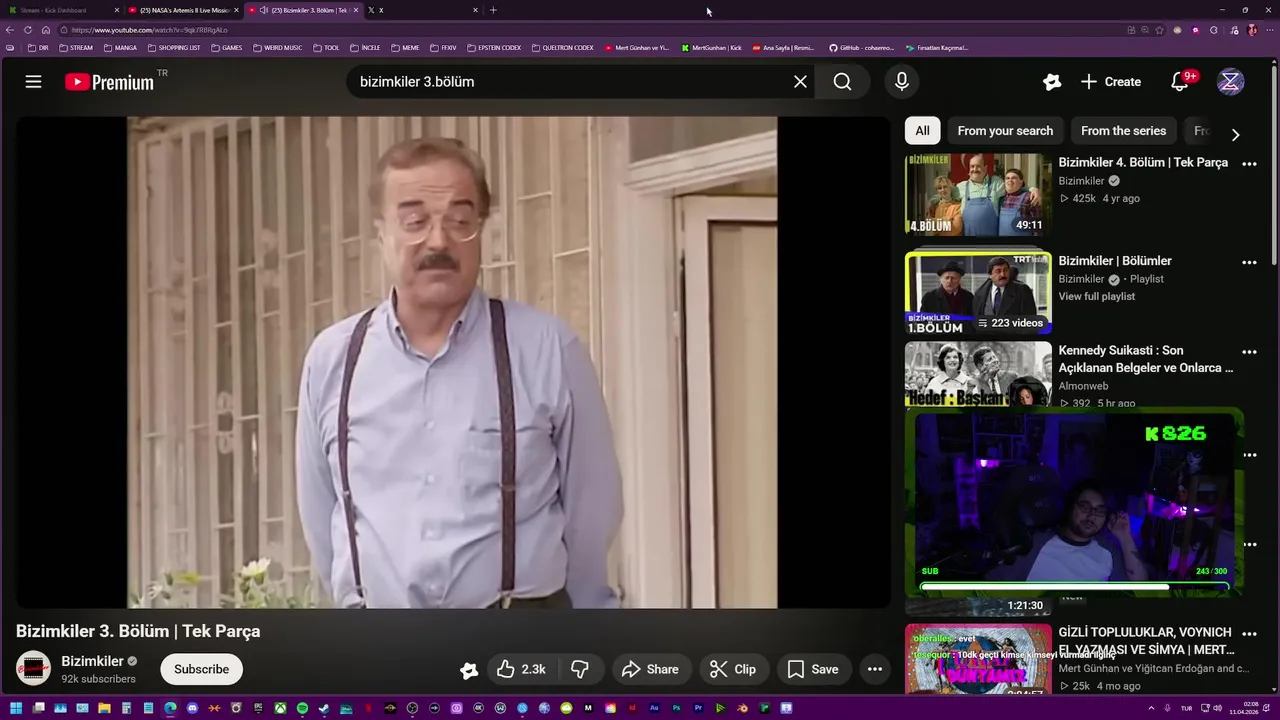
Task: Click the Share button
Action: pyautogui.click(x=650, y=669)
